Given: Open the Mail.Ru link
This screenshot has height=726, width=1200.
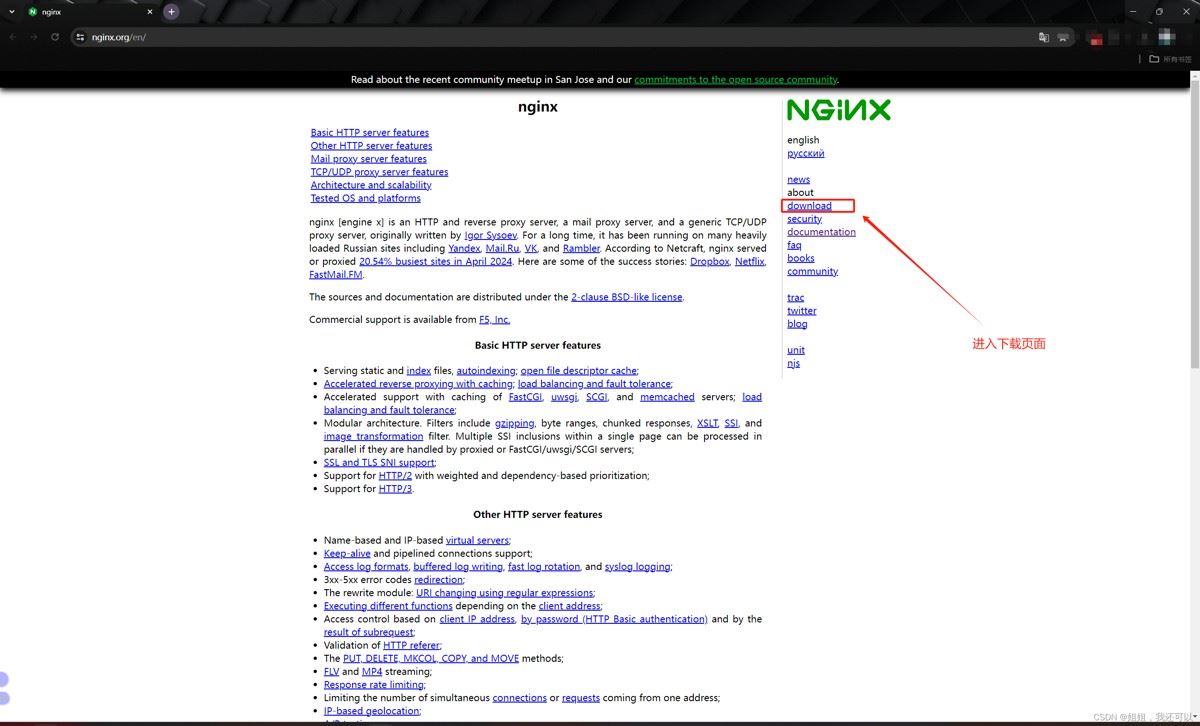Looking at the screenshot, I should point(502,248).
